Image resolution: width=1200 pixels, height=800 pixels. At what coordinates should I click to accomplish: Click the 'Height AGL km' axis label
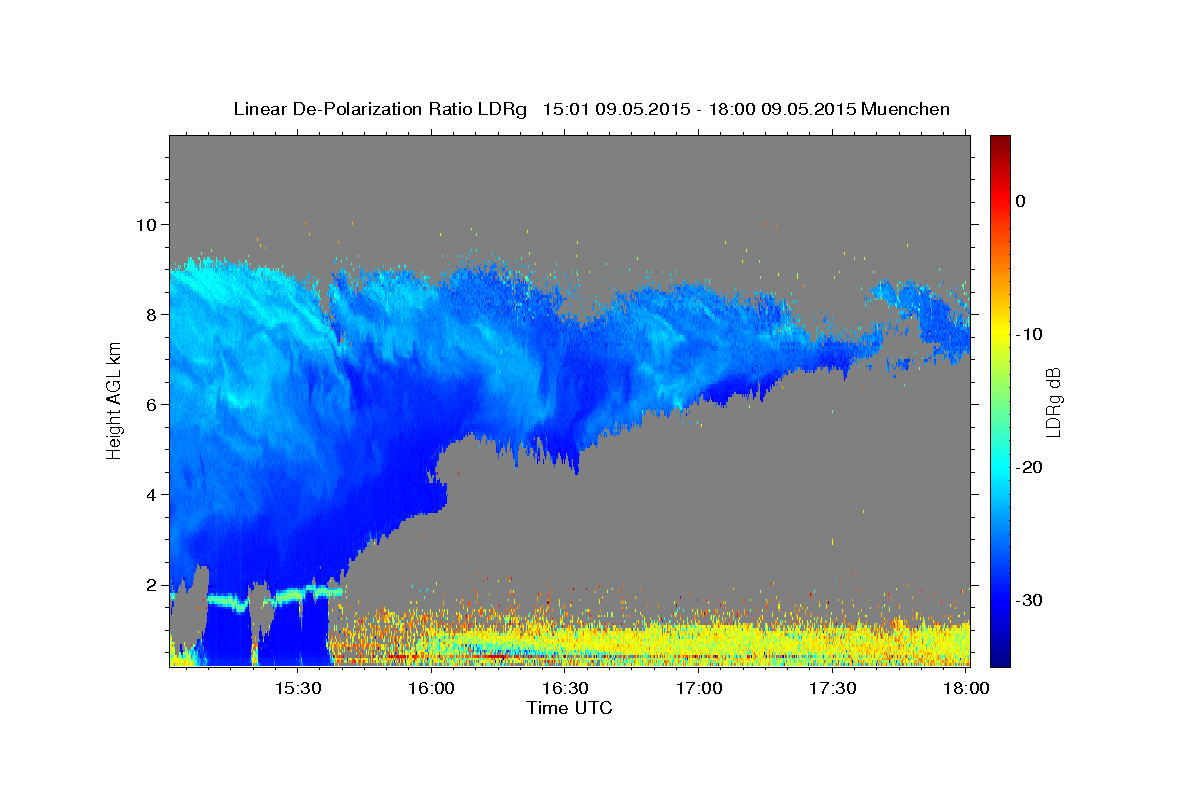click(x=114, y=400)
